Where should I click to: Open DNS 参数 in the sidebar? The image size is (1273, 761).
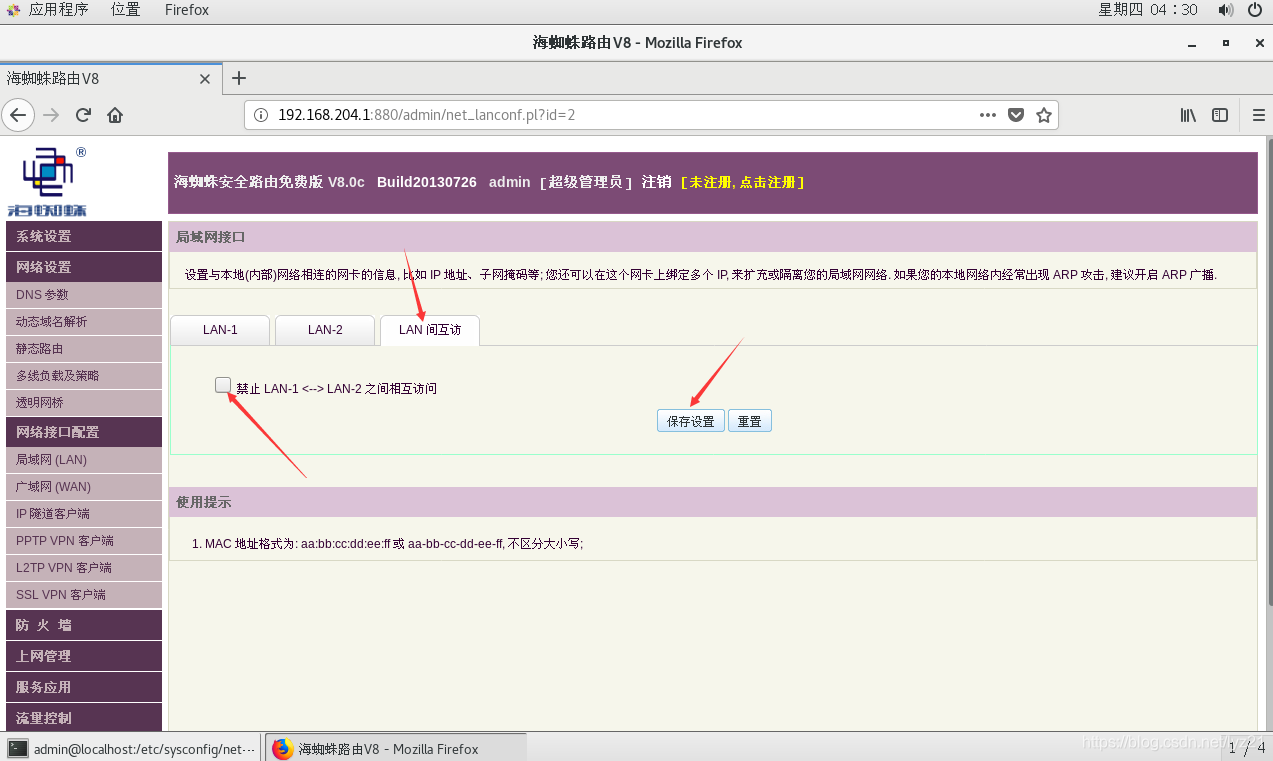point(84,295)
